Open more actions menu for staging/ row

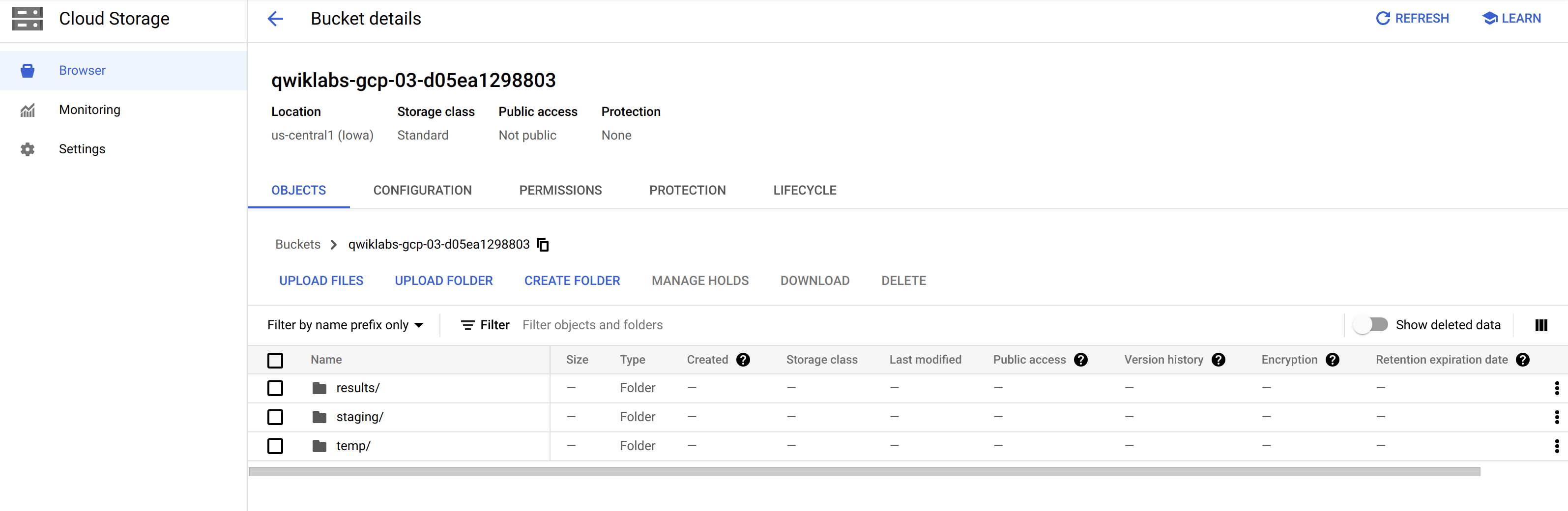tap(1557, 417)
